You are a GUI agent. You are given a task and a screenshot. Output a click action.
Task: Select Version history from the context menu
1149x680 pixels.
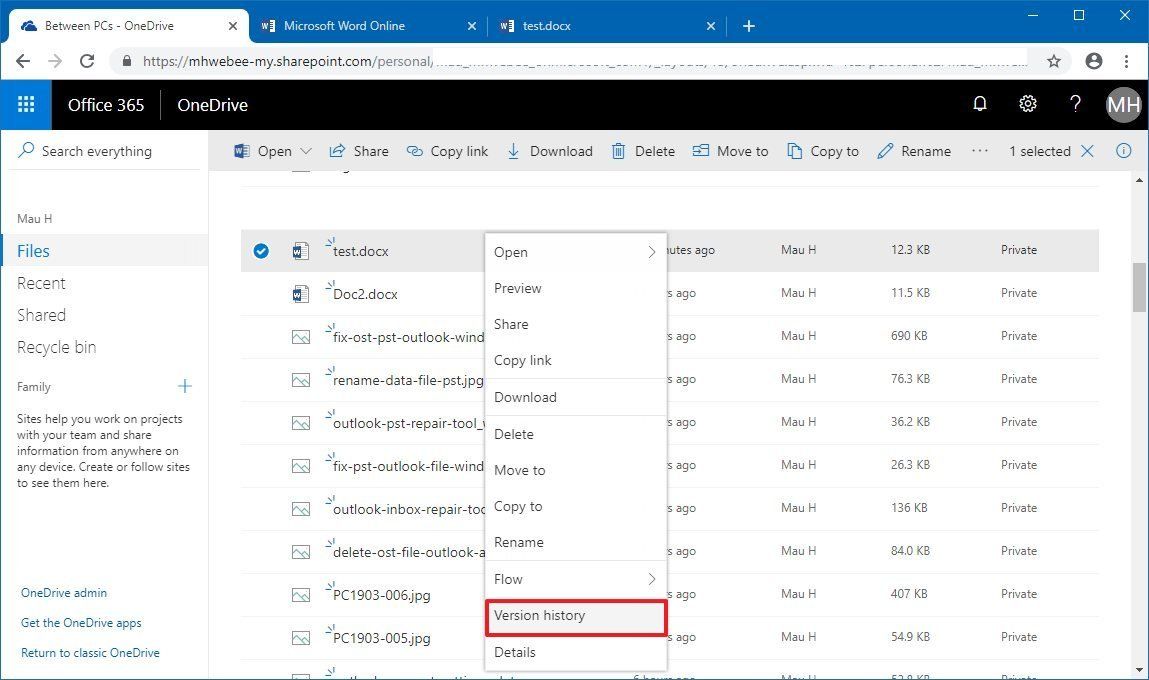point(540,615)
